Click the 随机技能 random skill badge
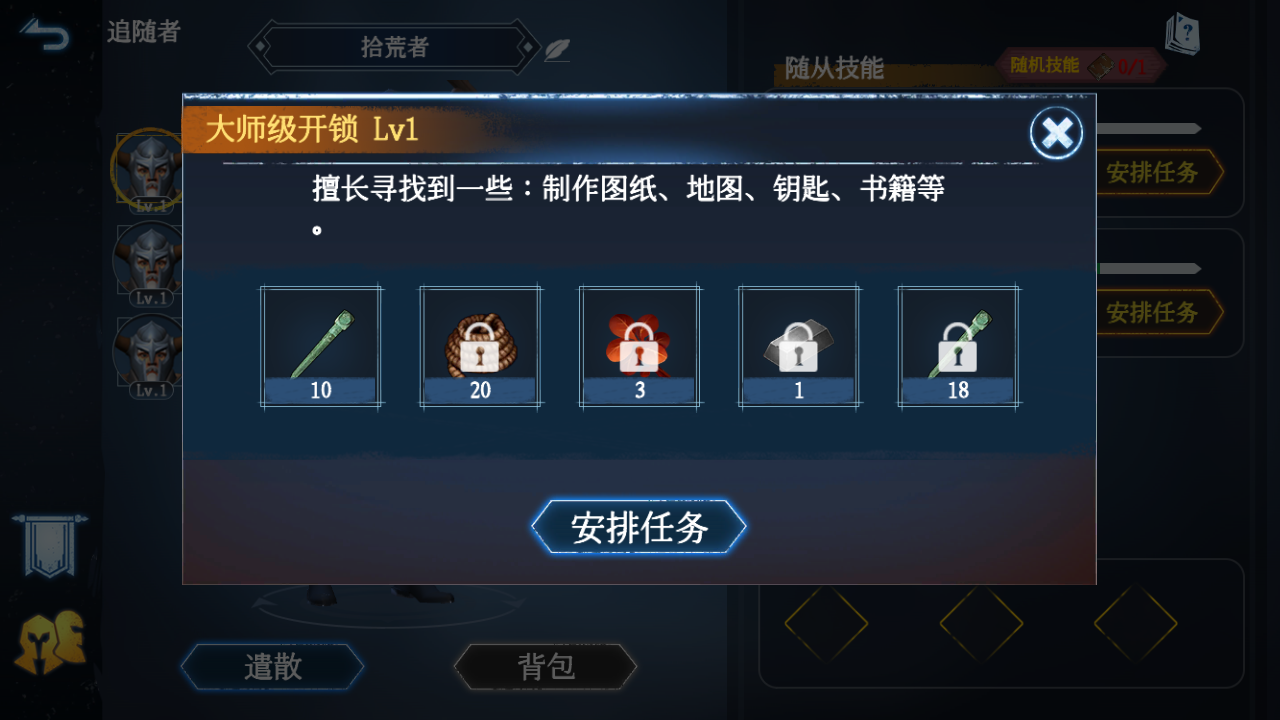This screenshot has height=720, width=1280. (1080, 66)
